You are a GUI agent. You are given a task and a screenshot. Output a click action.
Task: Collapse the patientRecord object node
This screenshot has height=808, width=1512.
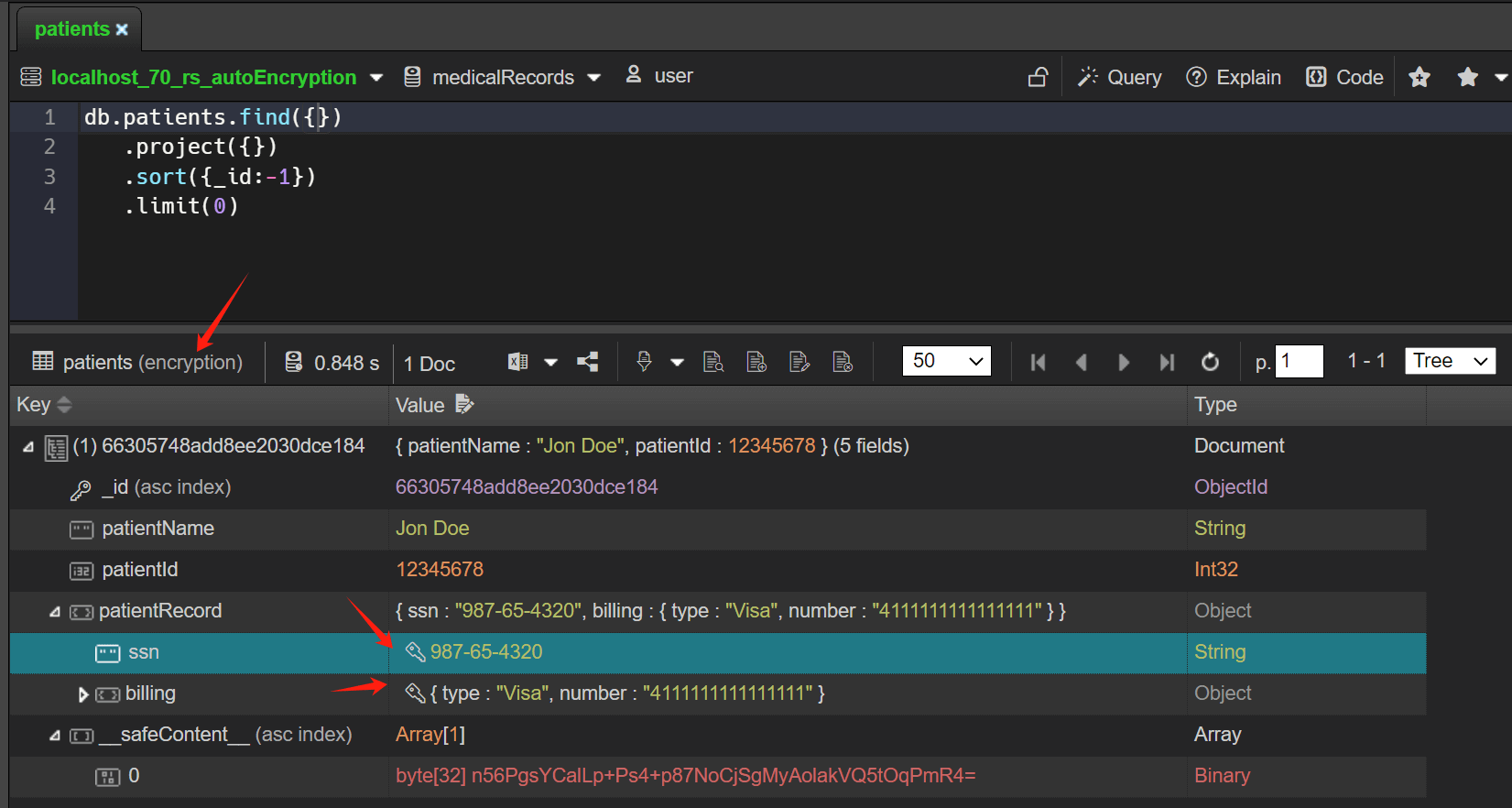[x=54, y=612]
